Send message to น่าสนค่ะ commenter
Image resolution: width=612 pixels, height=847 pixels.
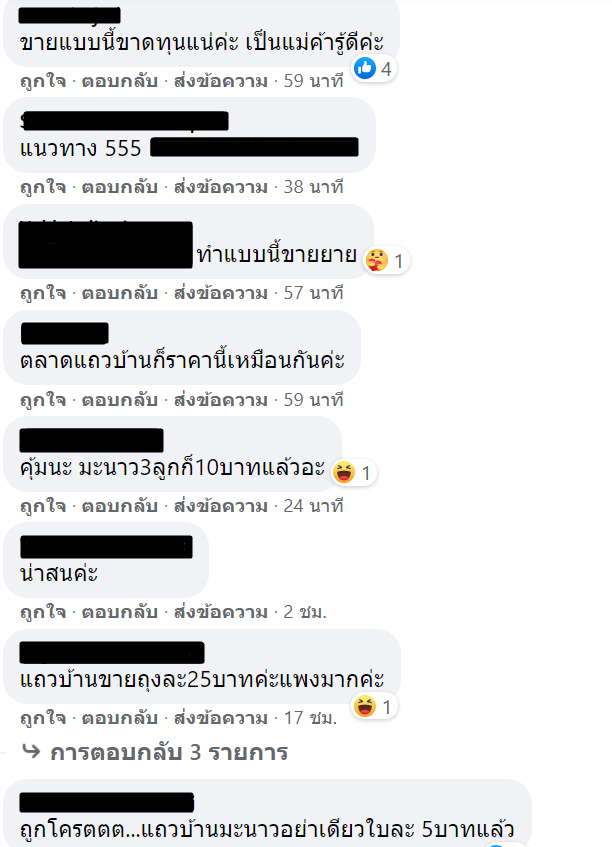click(x=220, y=612)
